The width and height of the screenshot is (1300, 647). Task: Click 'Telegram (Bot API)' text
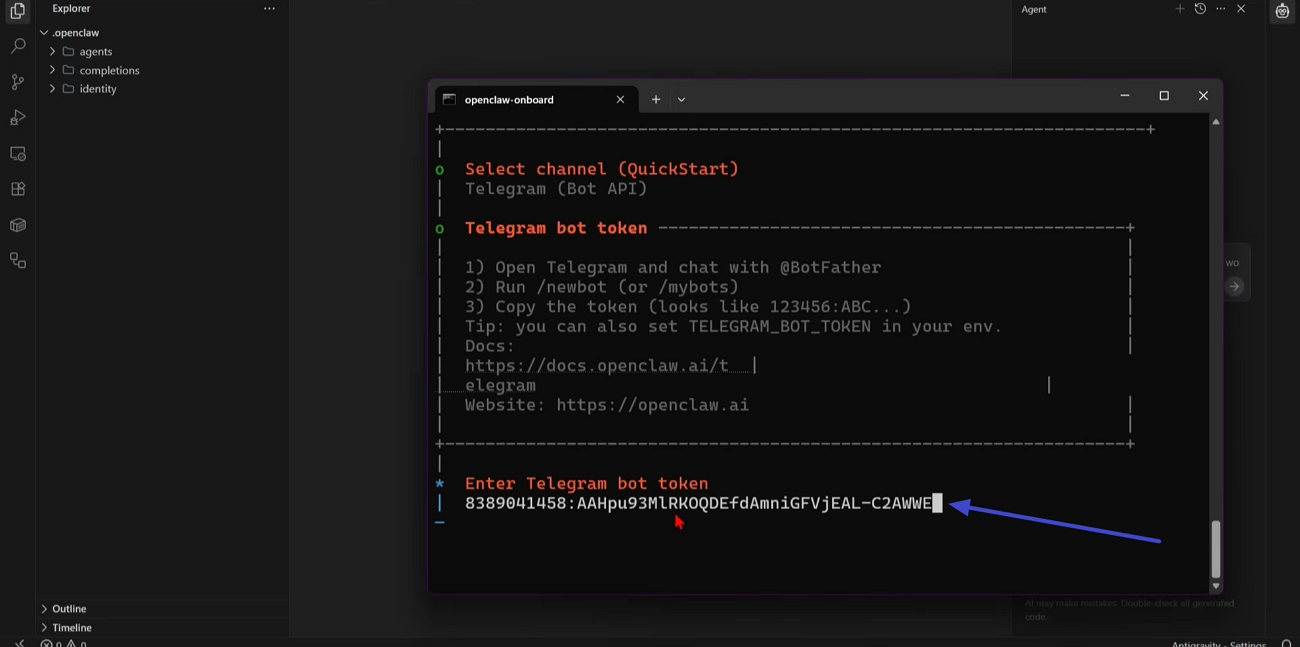(556, 189)
